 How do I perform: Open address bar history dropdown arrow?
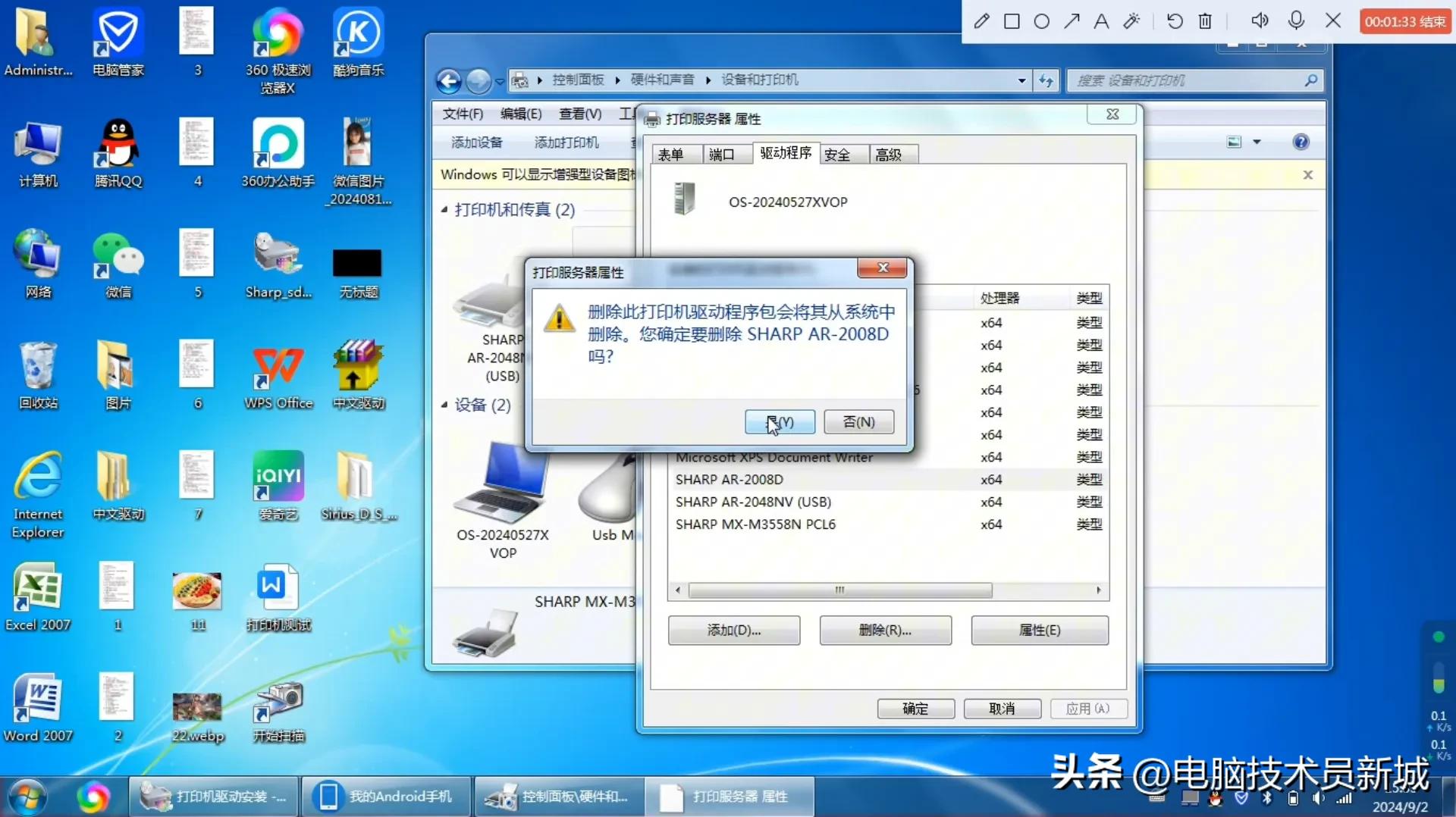coord(1021,80)
